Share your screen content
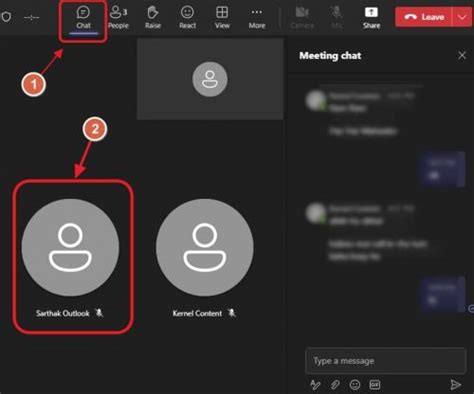 (x=371, y=18)
